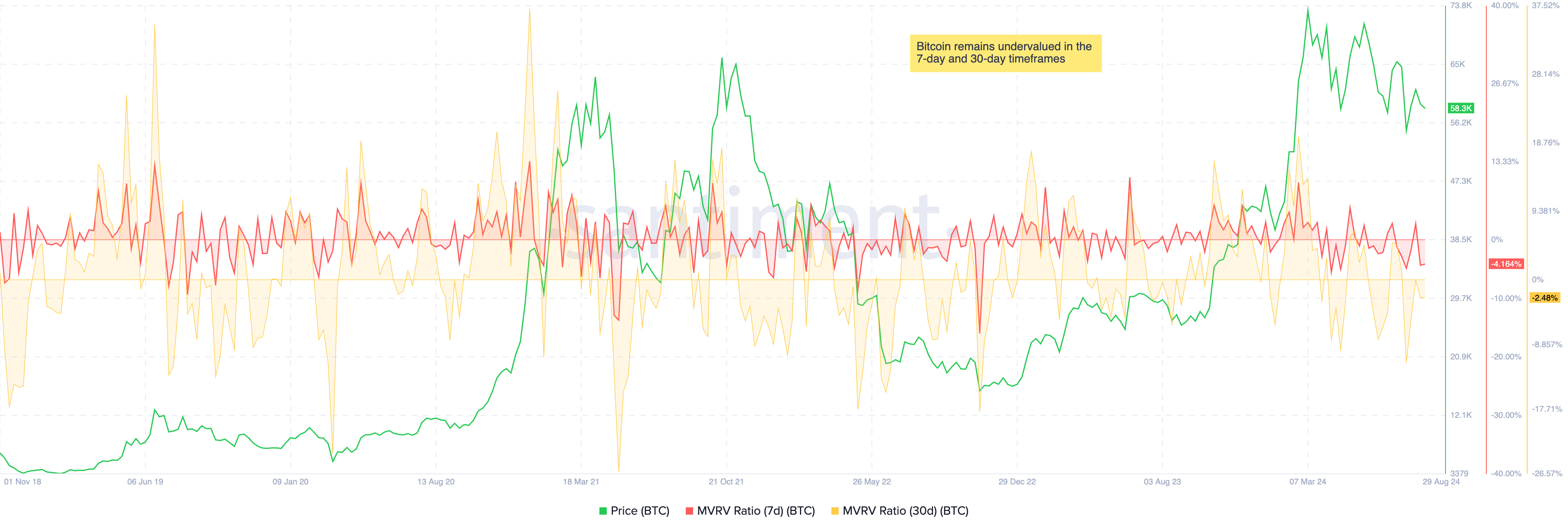Click the 37.52% axis label
1568x531 pixels.
[x=1546, y=5]
